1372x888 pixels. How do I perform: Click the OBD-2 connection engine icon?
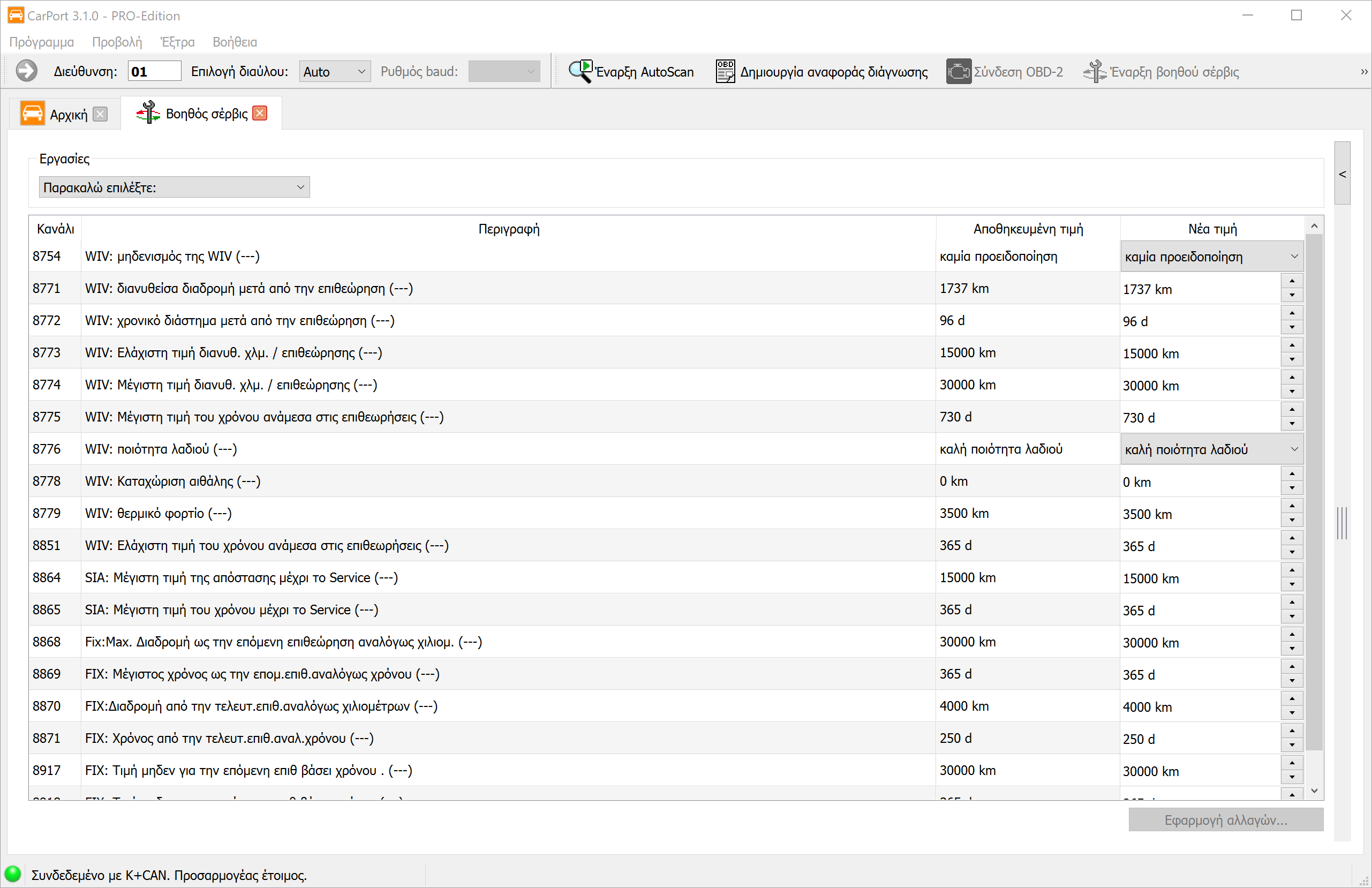(x=958, y=72)
